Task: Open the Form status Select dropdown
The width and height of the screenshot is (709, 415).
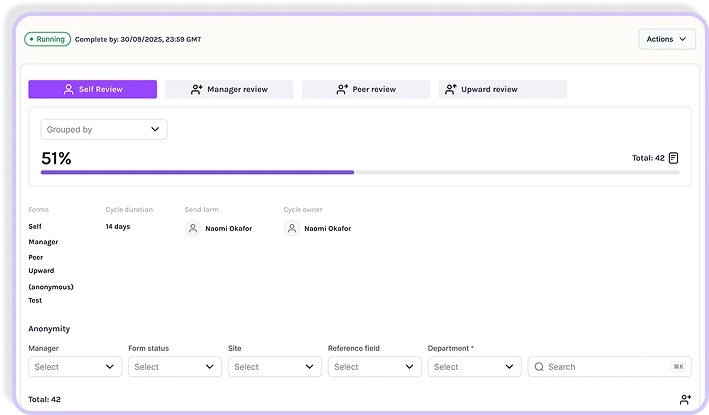Action: click(x=175, y=367)
